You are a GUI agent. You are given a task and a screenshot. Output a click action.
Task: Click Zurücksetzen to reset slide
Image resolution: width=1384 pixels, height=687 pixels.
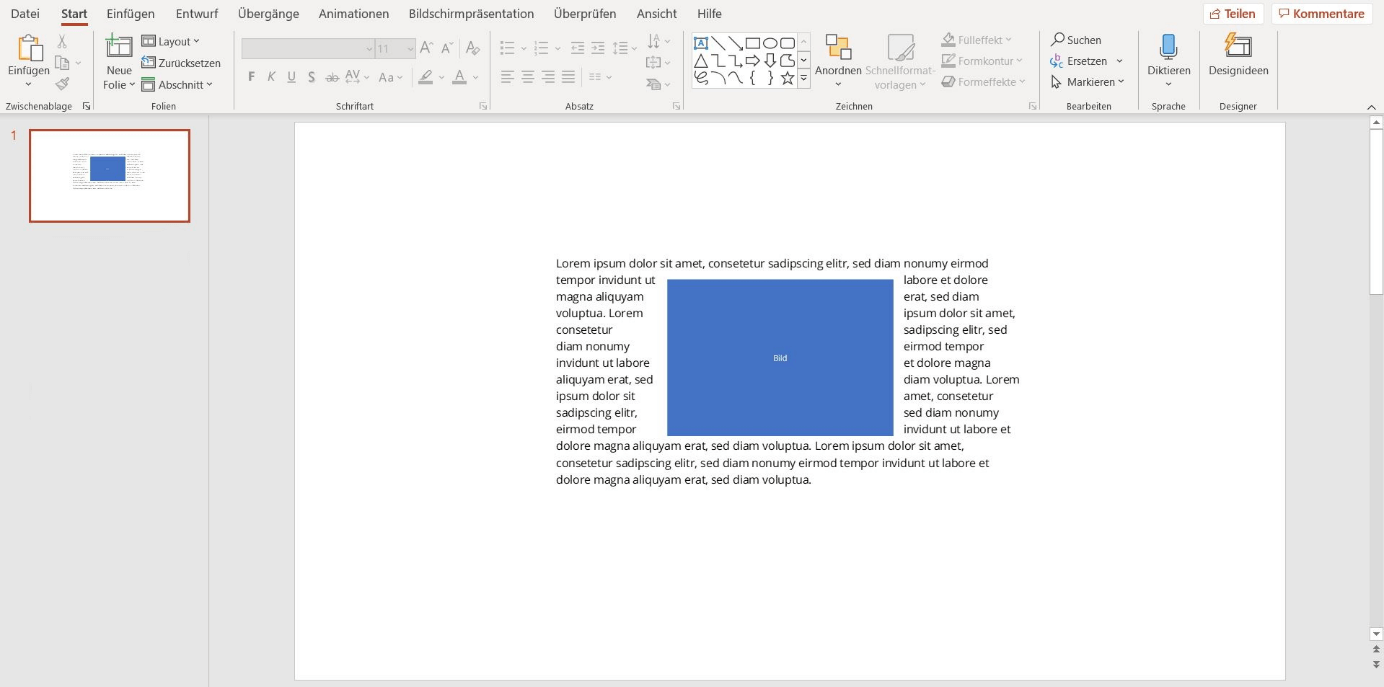click(181, 63)
